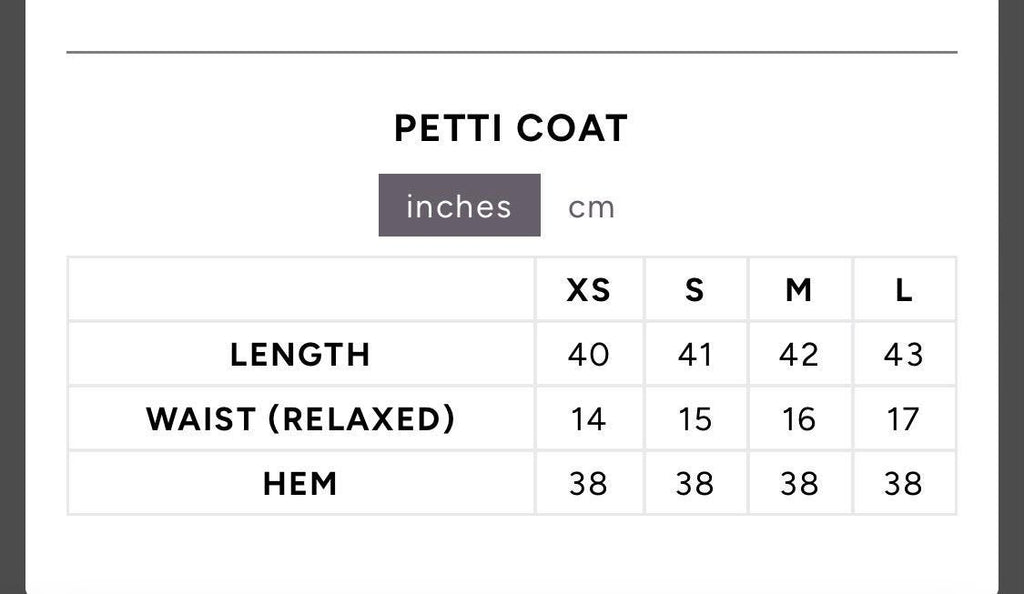Click L hem value 38
This screenshot has height=594, width=1024.
click(x=904, y=484)
